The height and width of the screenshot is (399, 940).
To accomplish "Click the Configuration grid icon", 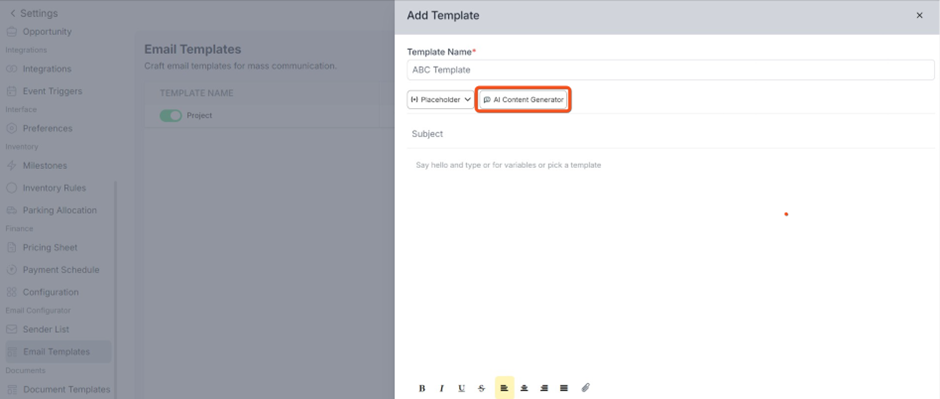I will pos(11,292).
